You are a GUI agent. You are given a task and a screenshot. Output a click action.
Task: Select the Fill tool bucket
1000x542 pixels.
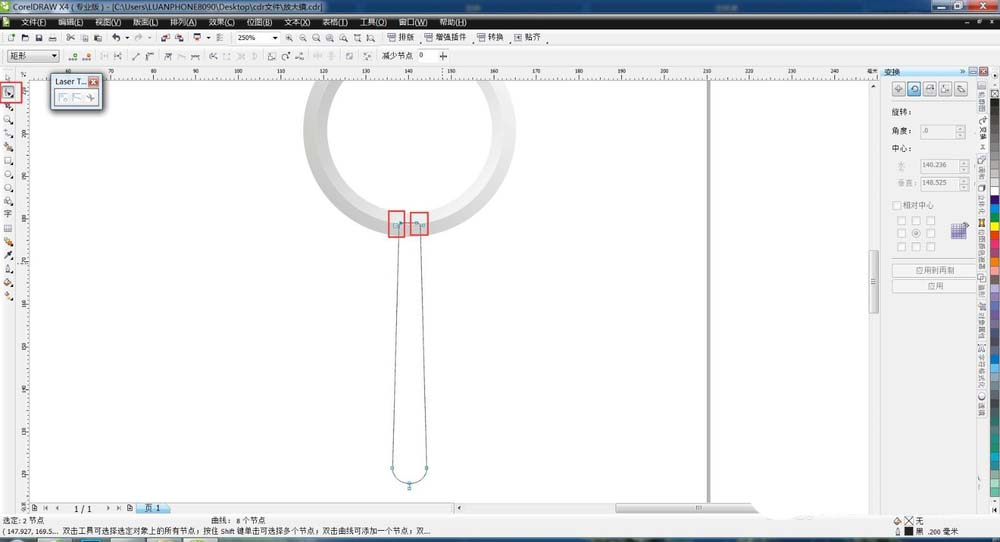tap(8, 282)
